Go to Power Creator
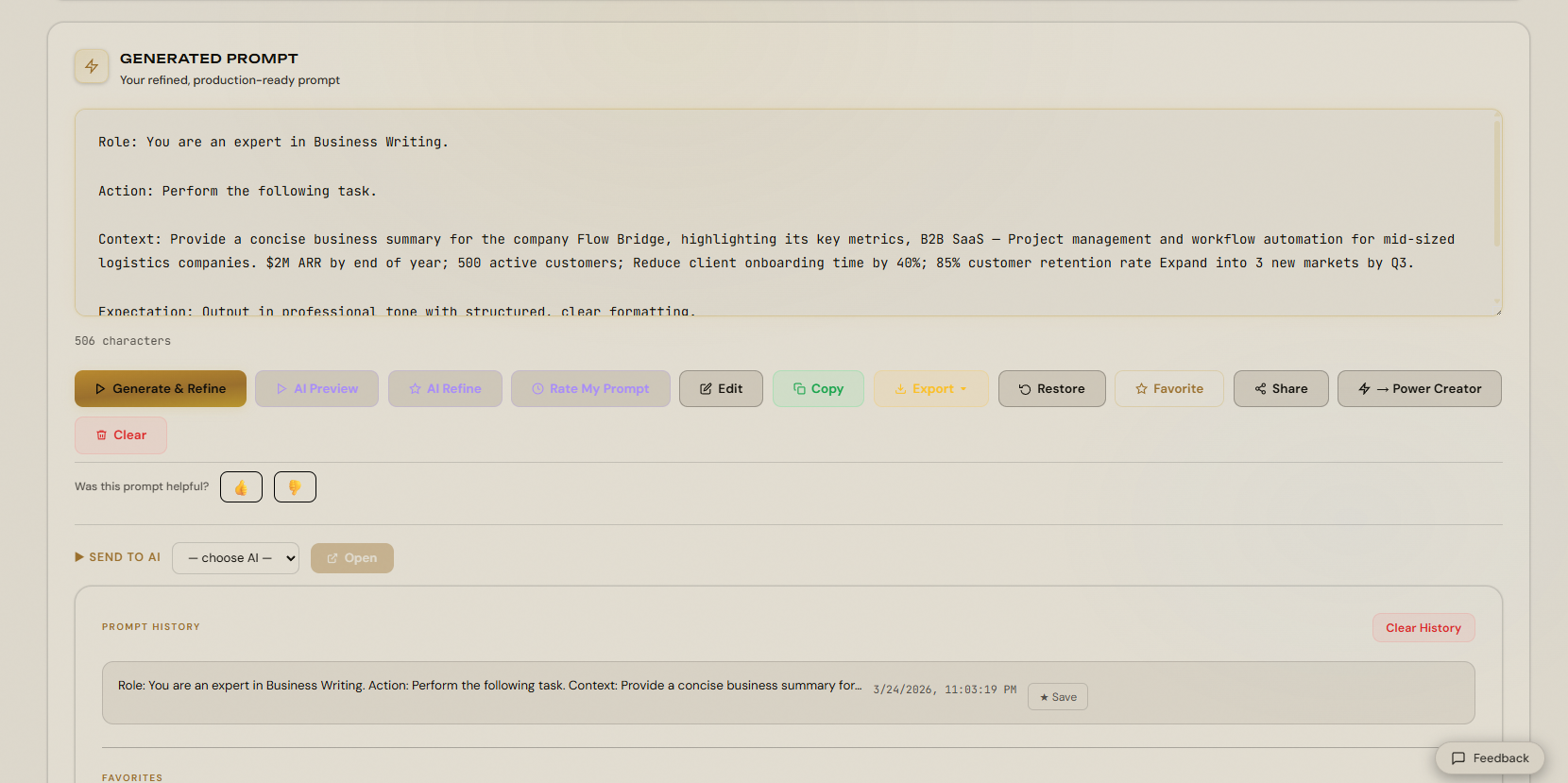 pyautogui.click(x=1419, y=388)
